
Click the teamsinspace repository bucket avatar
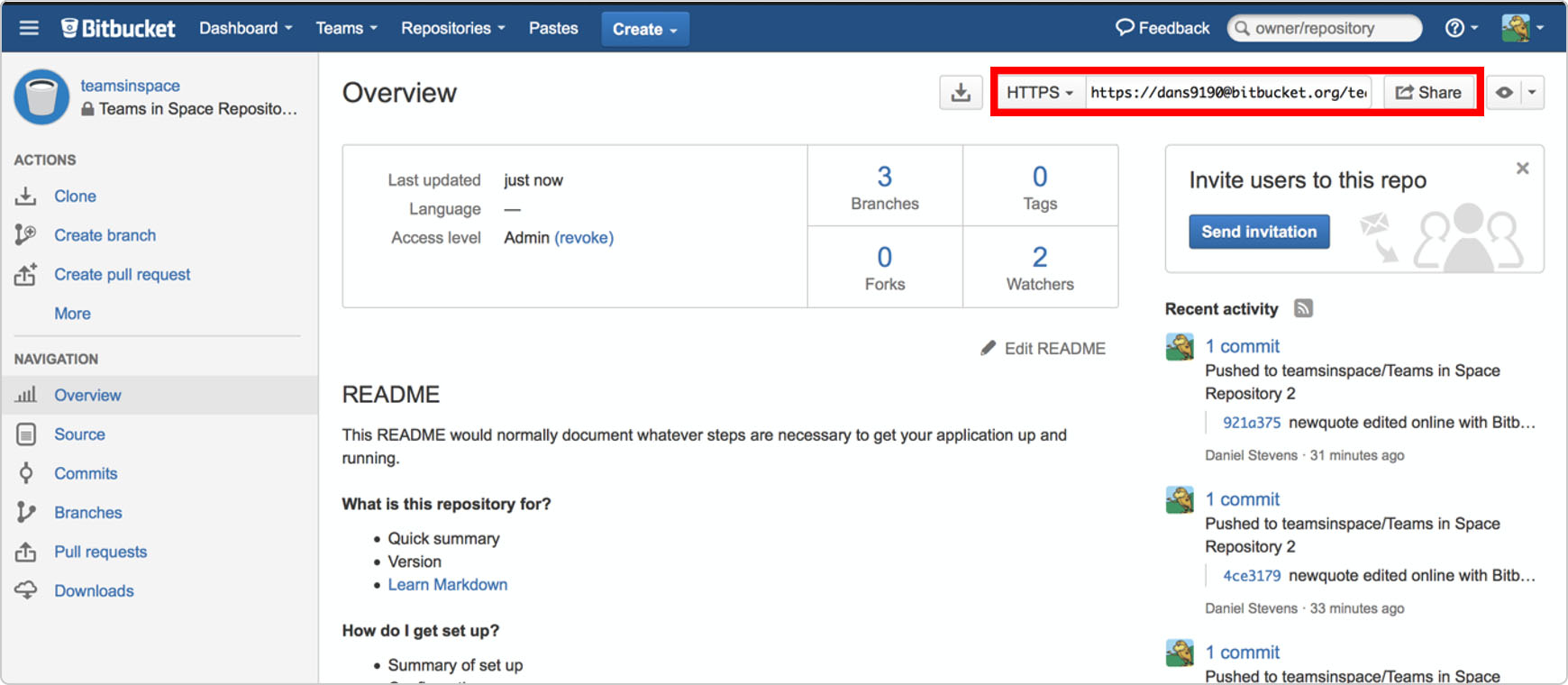tap(41, 96)
